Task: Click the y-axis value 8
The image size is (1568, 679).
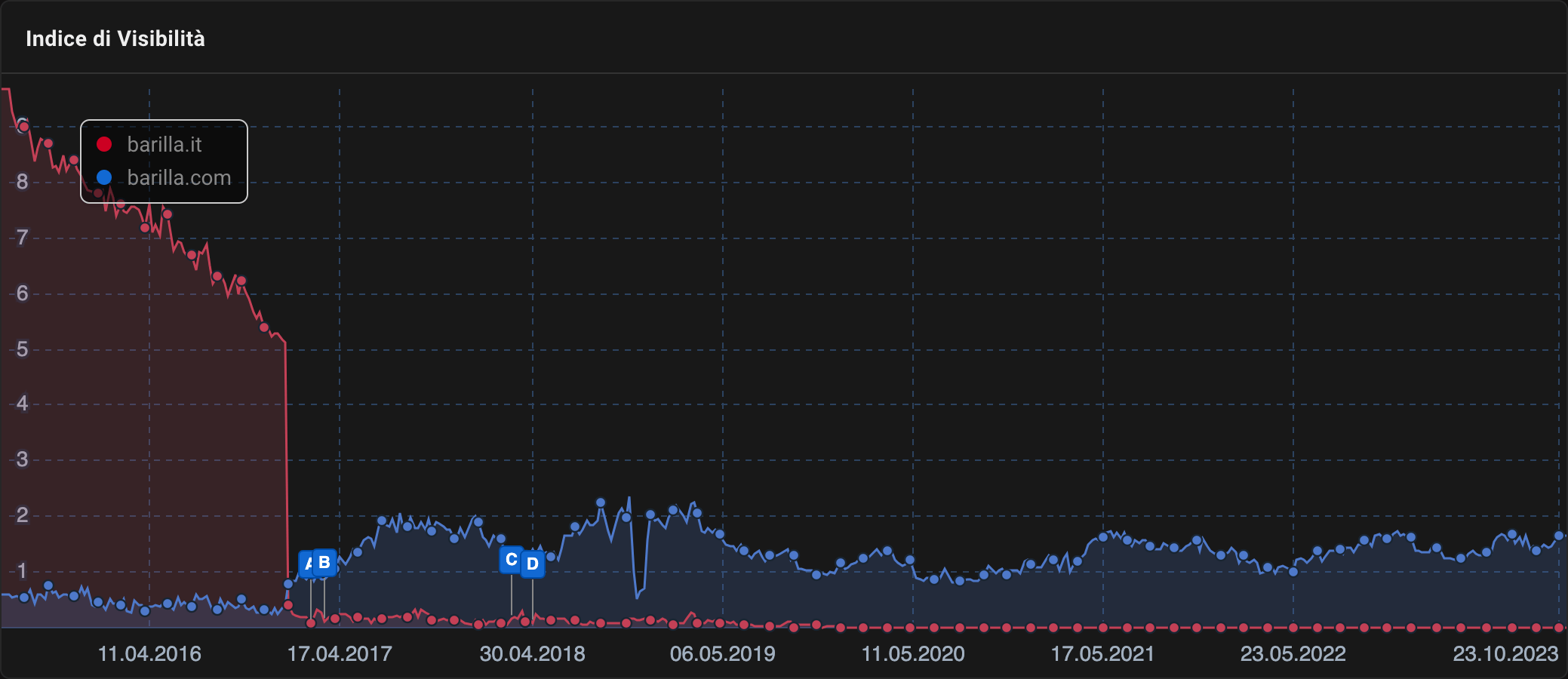Action: click(x=22, y=182)
